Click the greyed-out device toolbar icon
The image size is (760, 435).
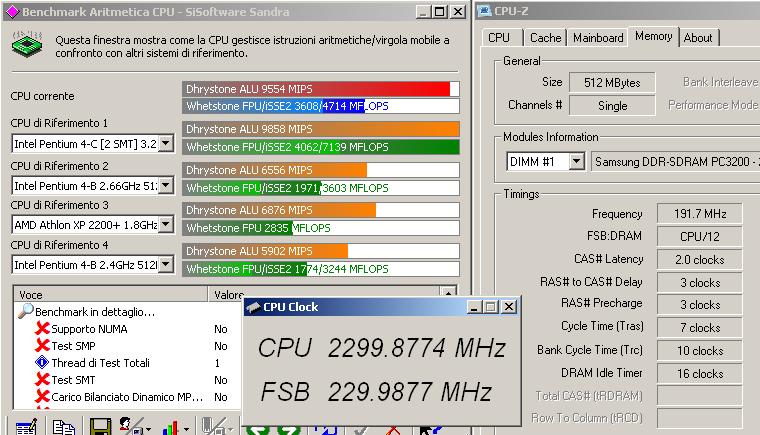click(x=213, y=426)
